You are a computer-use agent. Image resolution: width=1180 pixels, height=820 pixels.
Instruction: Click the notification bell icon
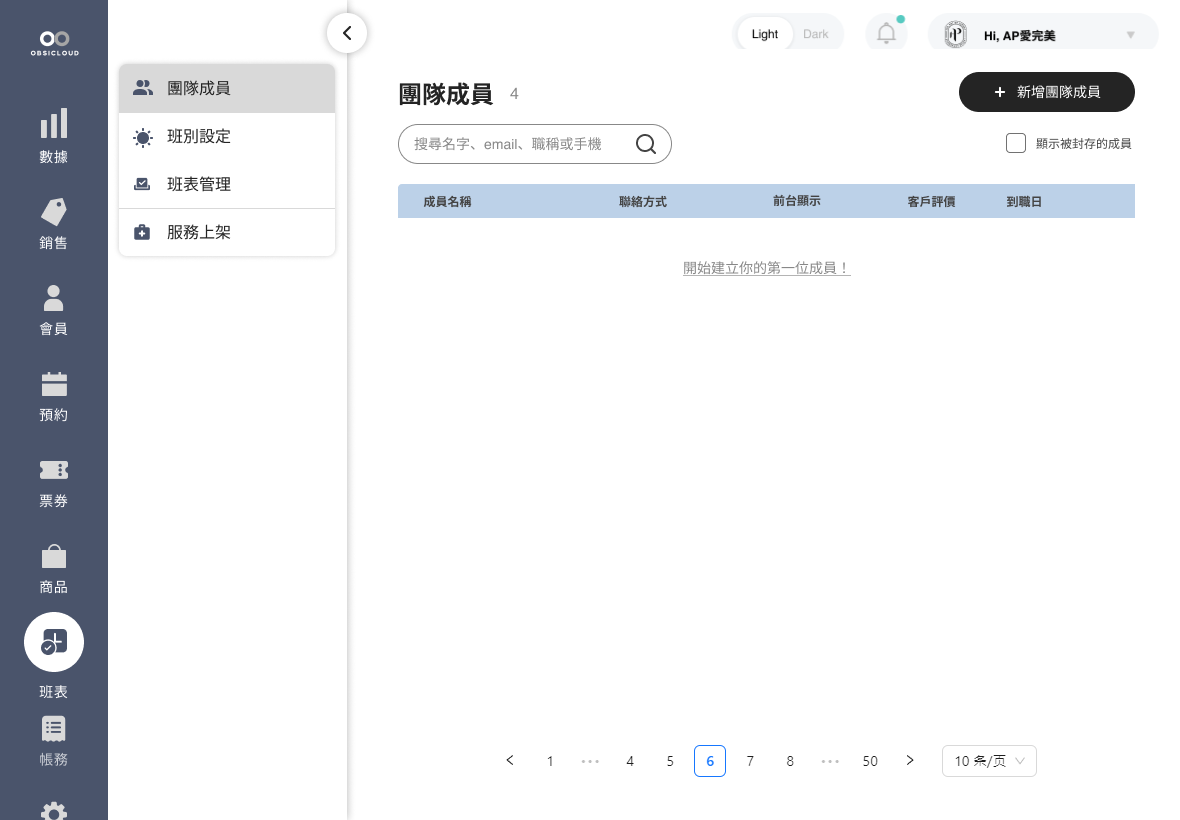tap(886, 33)
